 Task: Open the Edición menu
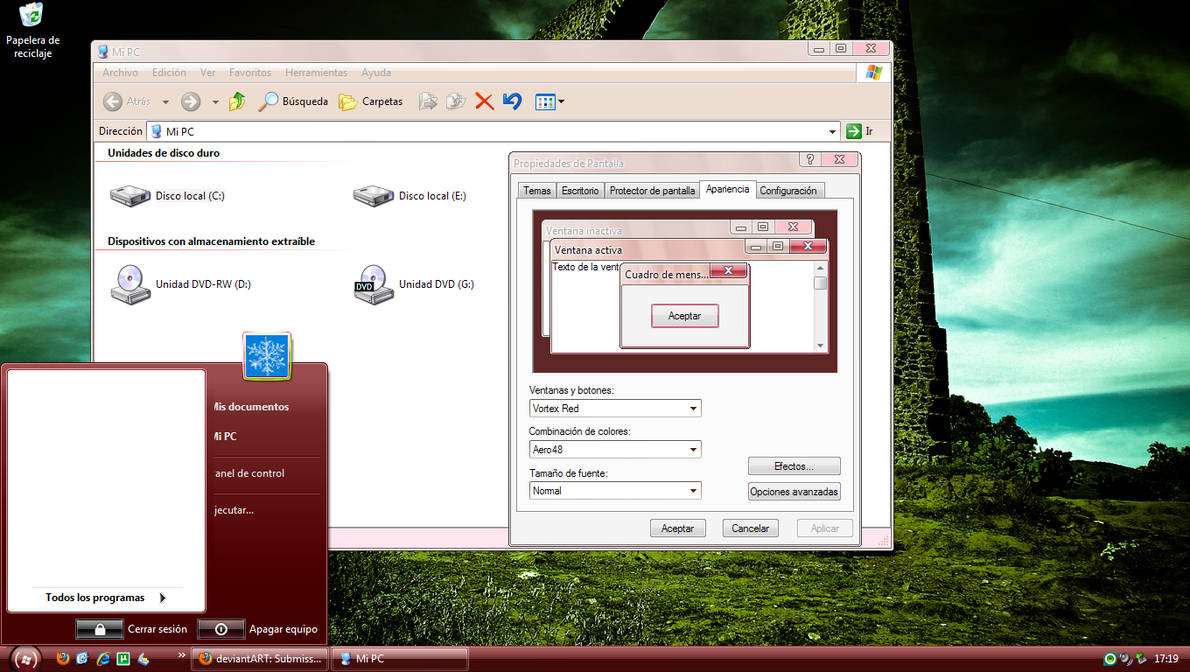[x=168, y=73]
